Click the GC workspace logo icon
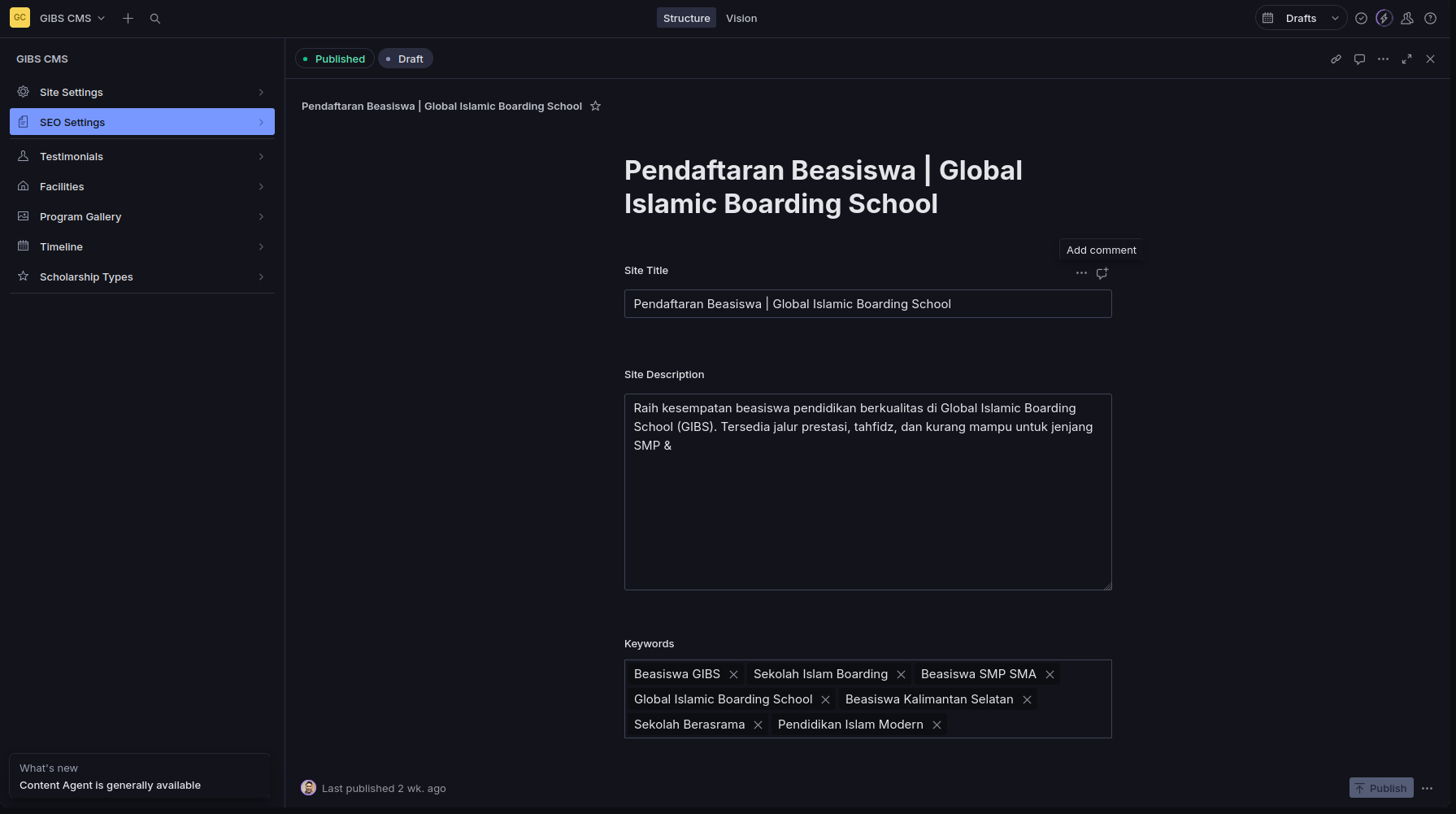 coord(20,18)
